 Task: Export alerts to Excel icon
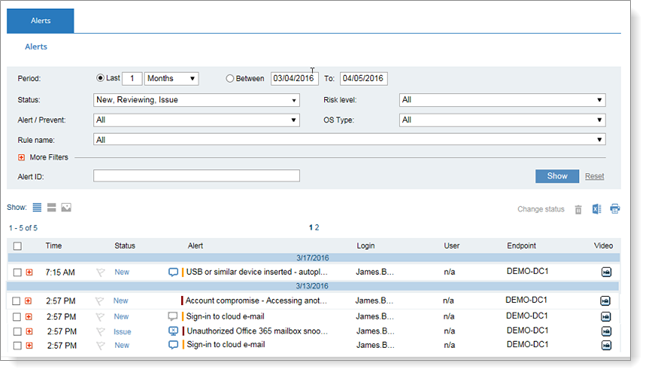tap(596, 209)
